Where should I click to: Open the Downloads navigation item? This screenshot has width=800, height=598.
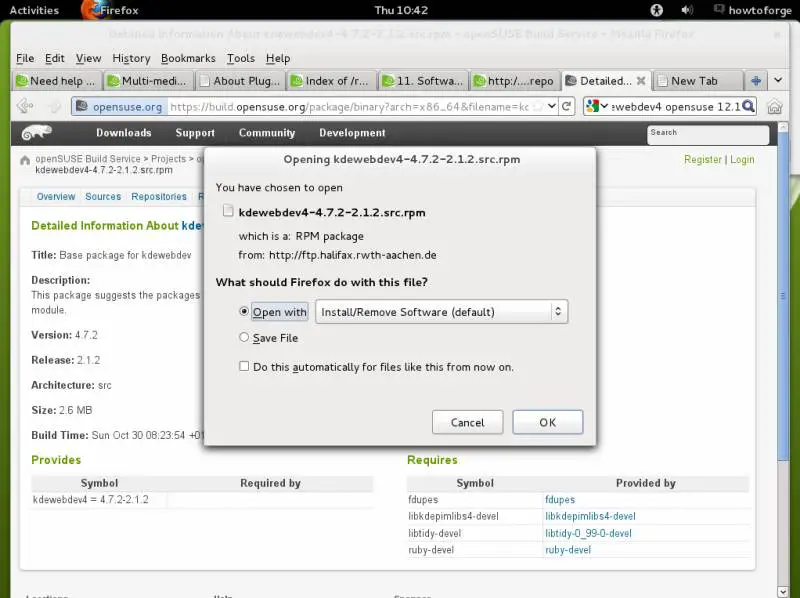(123, 133)
